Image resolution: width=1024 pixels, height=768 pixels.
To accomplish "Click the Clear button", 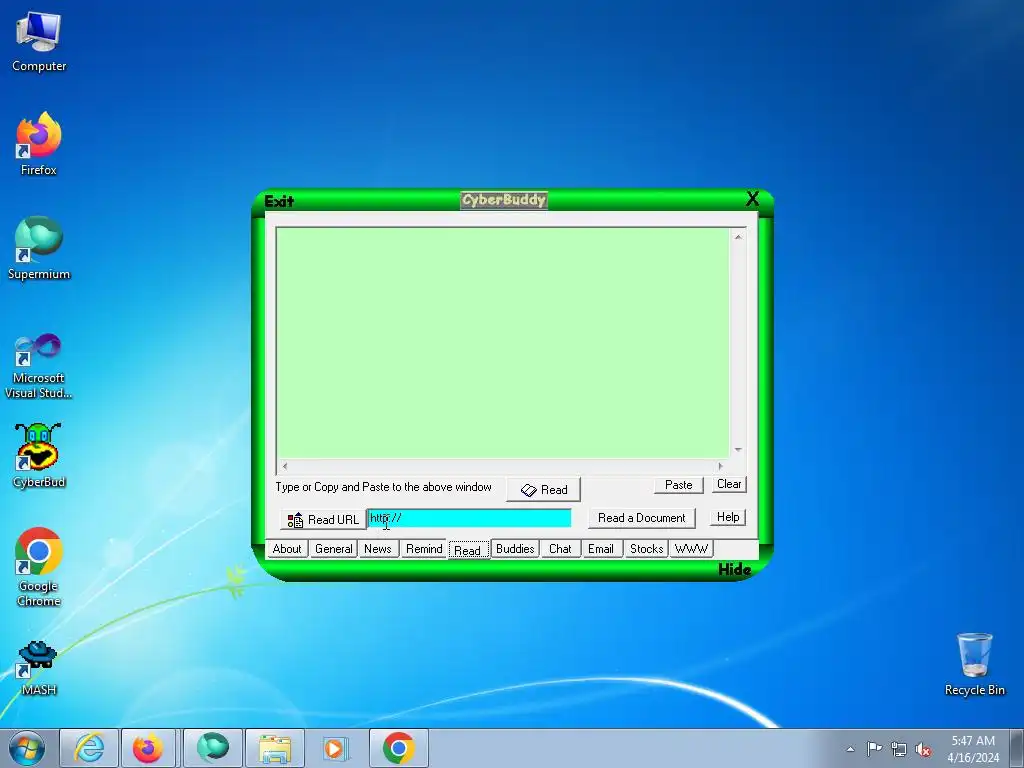I will click(729, 484).
